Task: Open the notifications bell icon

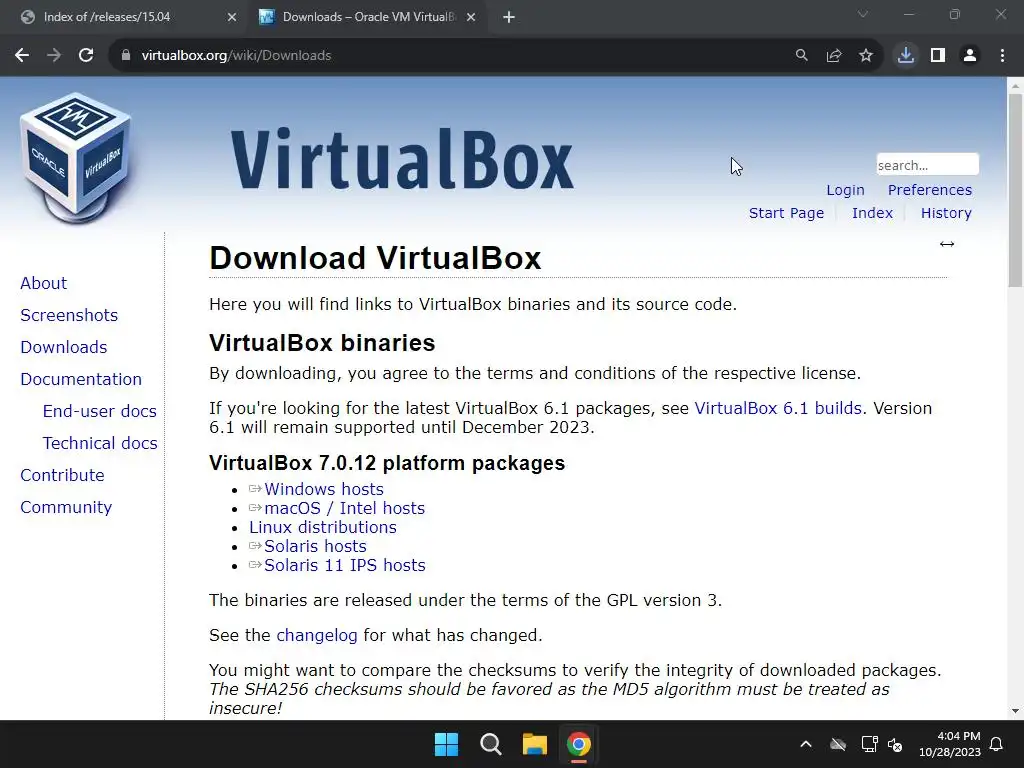Action: click(x=997, y=744)
